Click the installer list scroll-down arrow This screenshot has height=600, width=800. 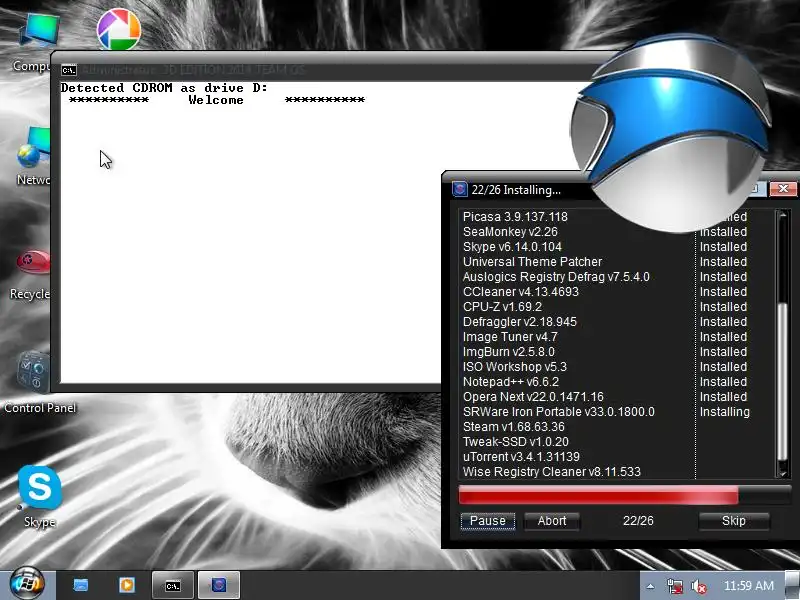point(782,472)
